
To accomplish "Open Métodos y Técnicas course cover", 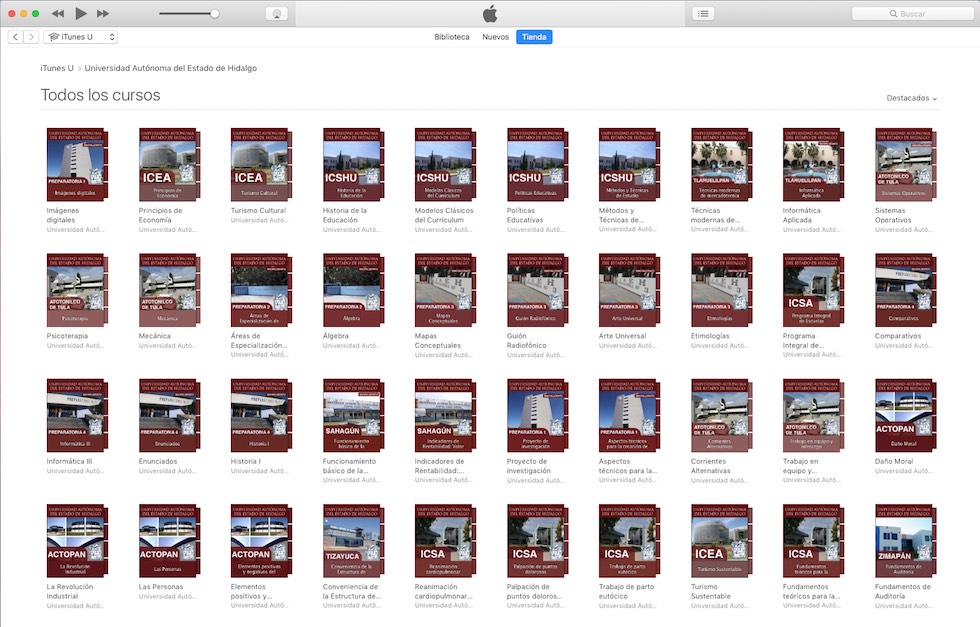I will coord(629,164).
